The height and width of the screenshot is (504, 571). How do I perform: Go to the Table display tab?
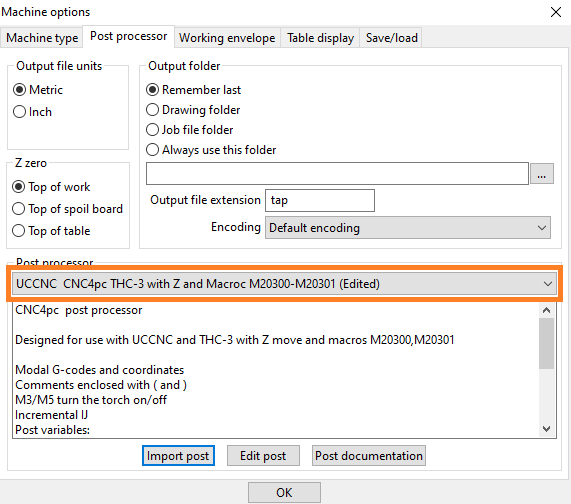(320, 38)
